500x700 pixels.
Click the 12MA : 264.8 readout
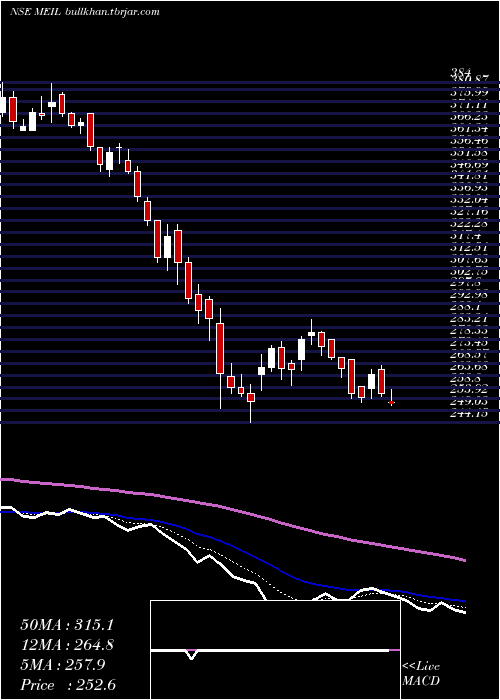67,645
